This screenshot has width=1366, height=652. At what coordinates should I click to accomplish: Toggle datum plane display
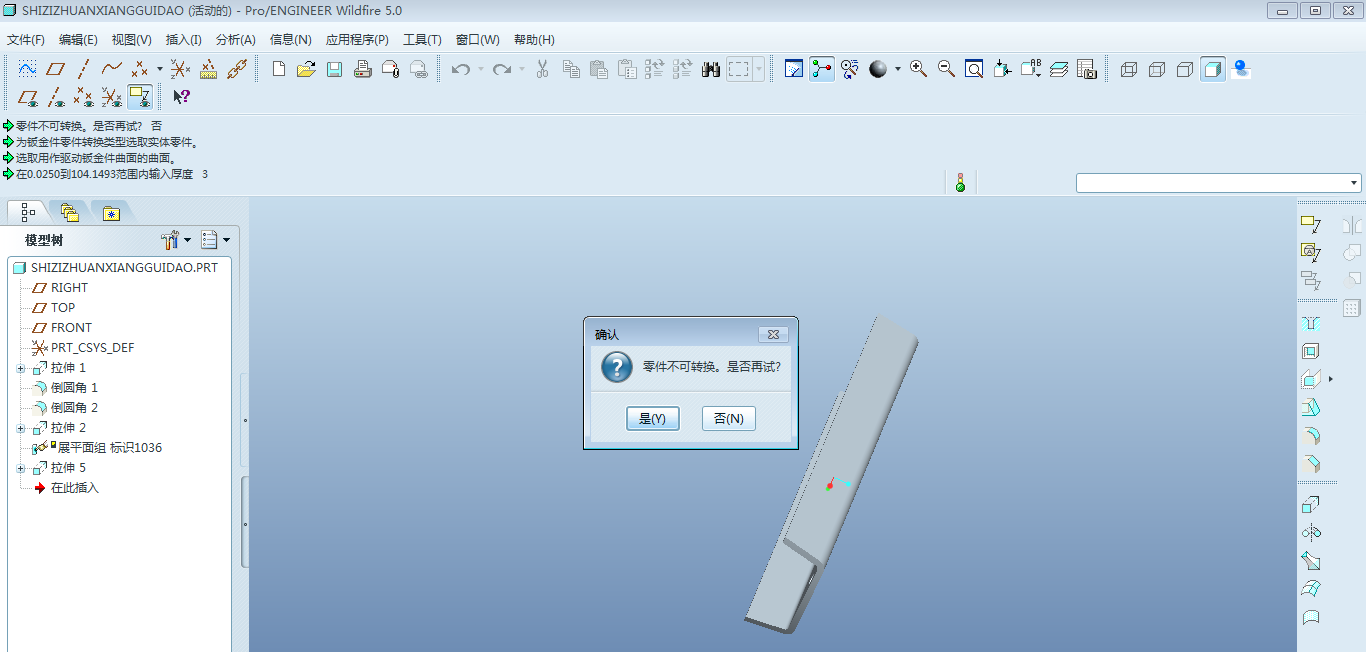point(28,97)
